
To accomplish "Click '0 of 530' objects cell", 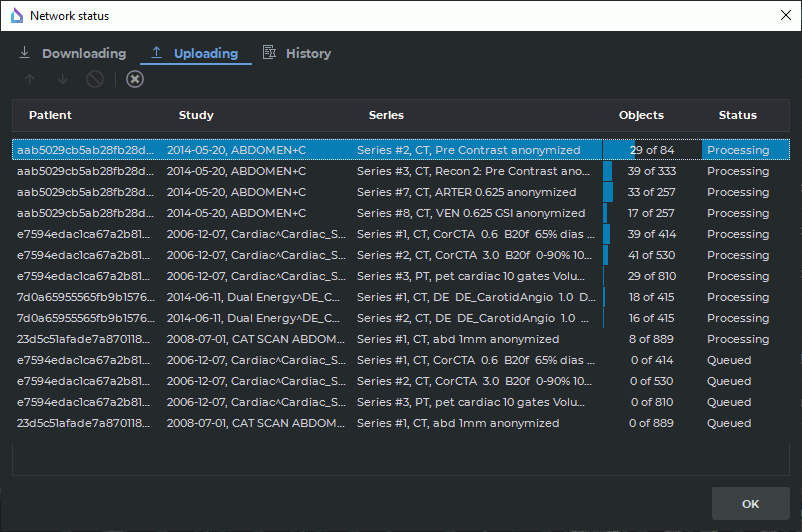I will (x=652, y=381).
